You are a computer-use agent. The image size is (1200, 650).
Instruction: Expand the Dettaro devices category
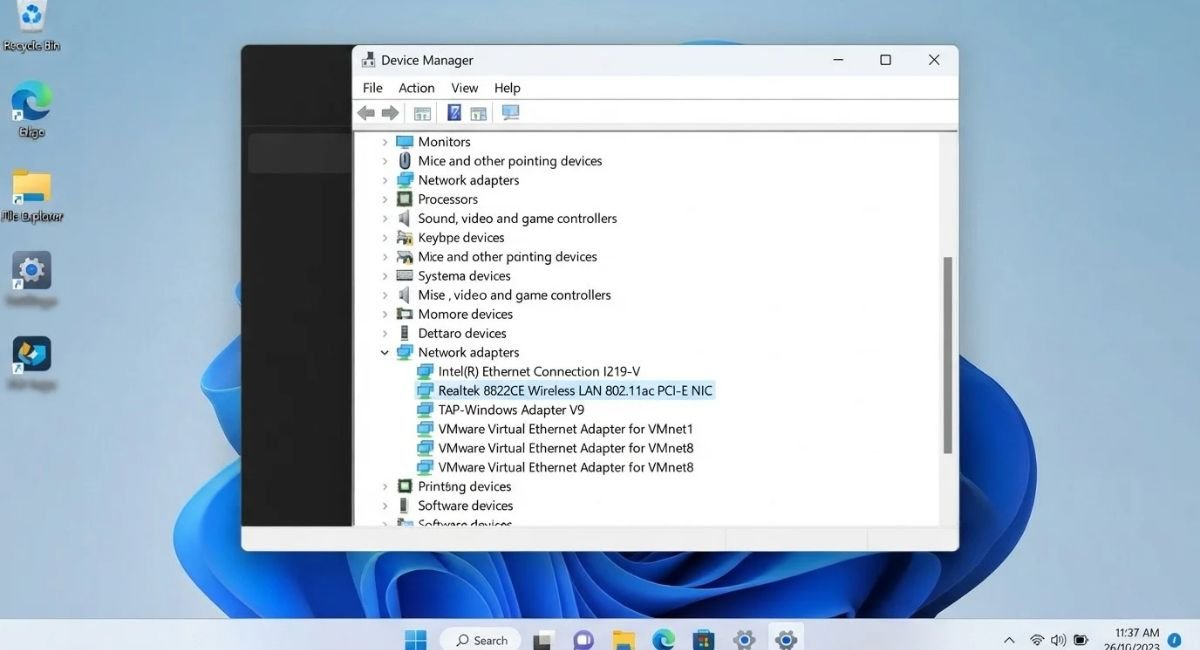(x=385, y=333)
